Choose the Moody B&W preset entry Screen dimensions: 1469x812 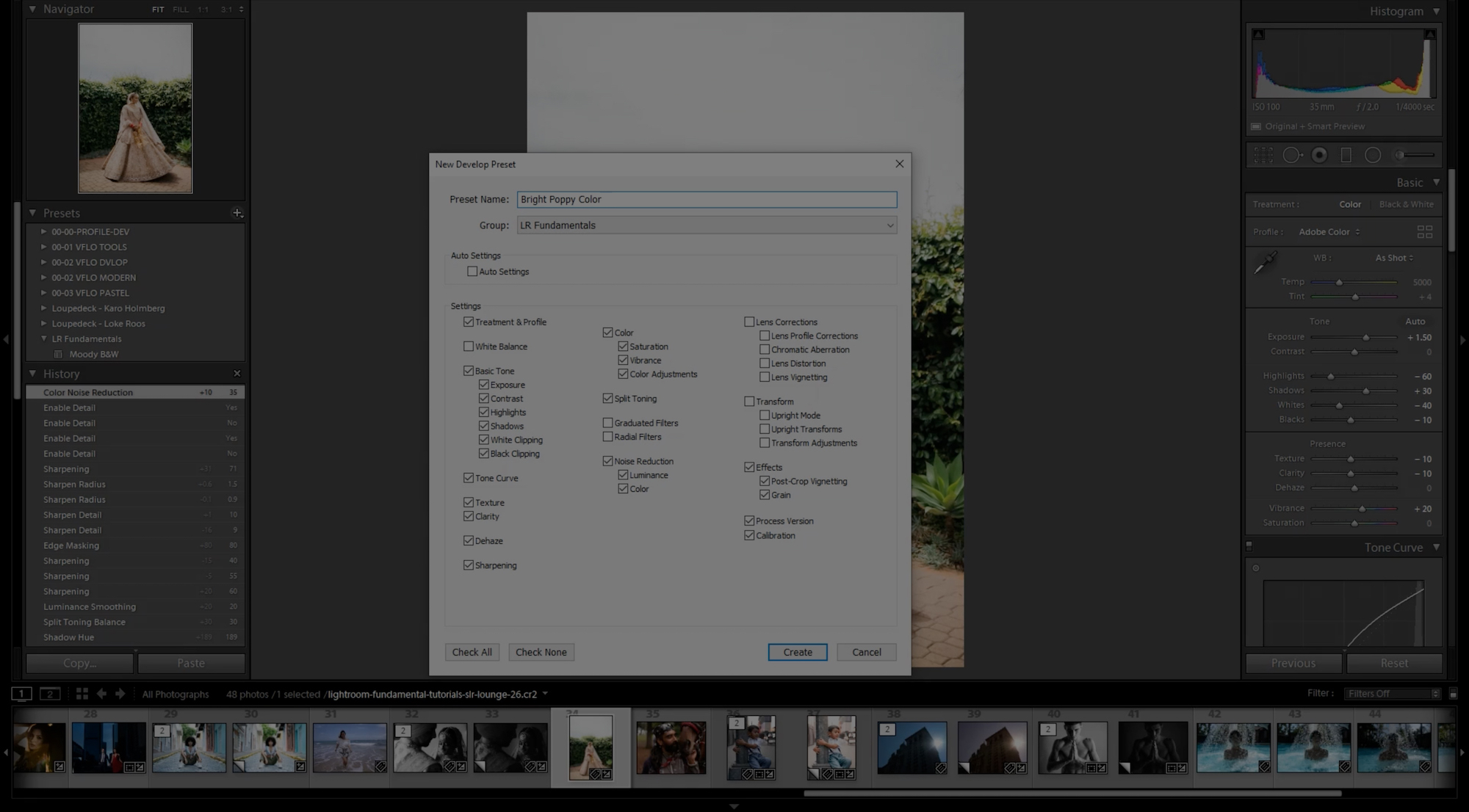[x=93, y=354]
